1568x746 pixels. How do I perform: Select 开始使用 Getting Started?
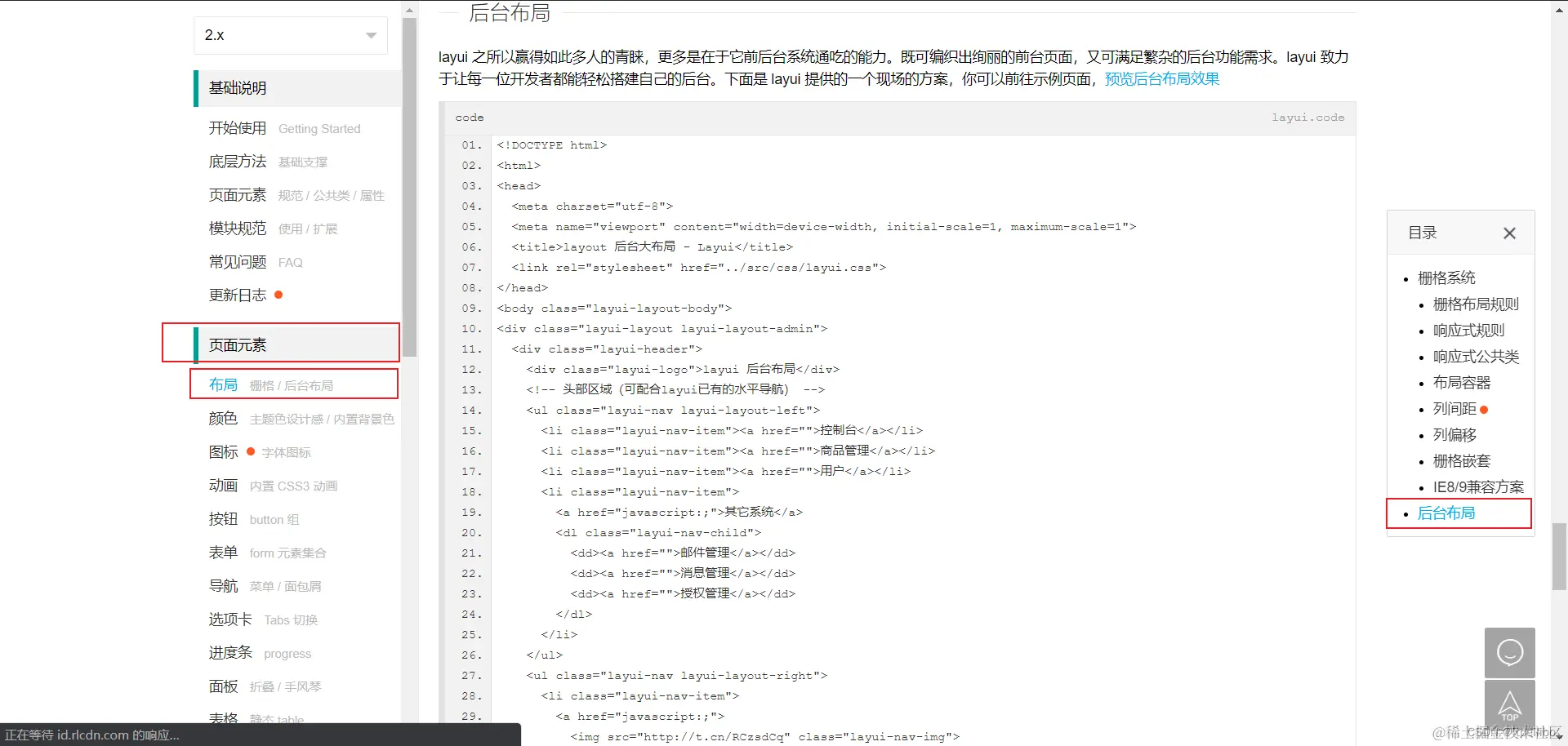coord(238,128)
